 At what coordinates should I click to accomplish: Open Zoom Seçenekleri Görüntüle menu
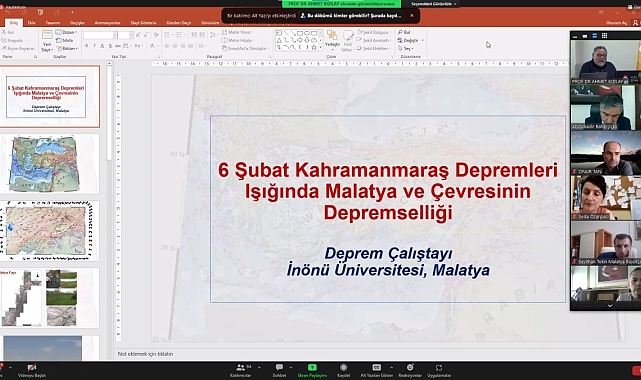click(434, 4)
